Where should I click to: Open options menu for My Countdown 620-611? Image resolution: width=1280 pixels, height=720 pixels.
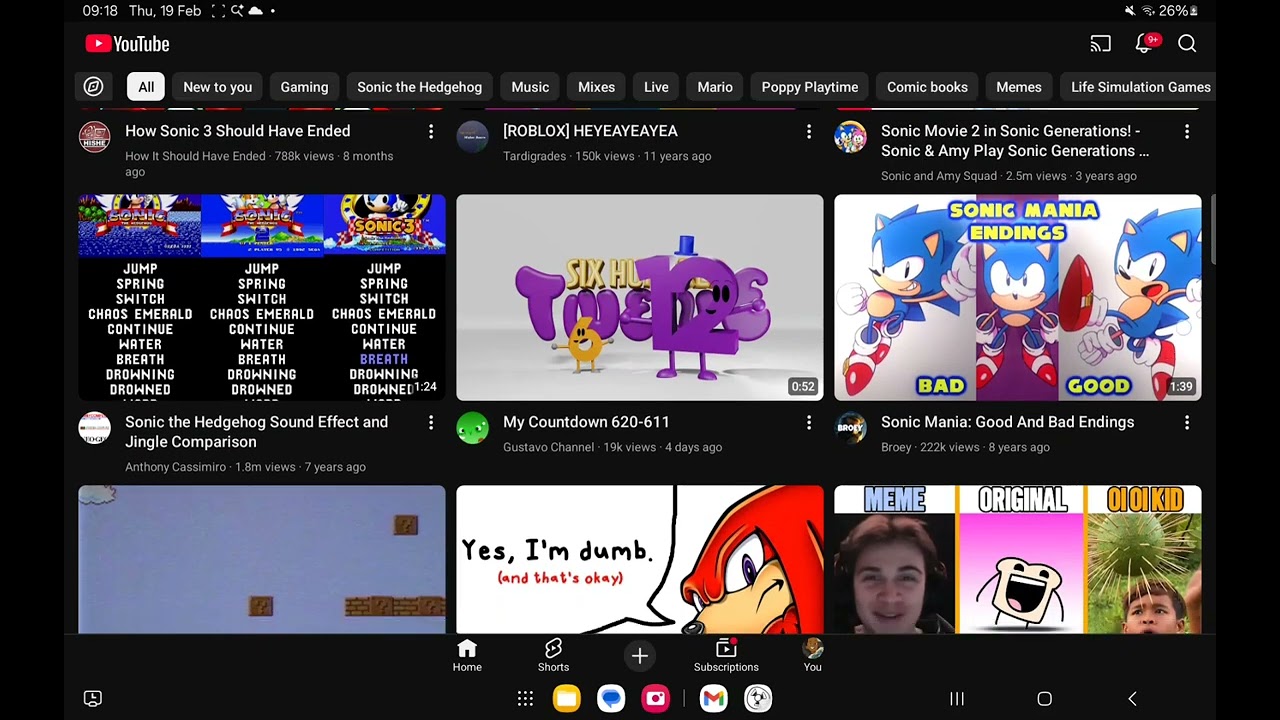(x=809, y=423)
